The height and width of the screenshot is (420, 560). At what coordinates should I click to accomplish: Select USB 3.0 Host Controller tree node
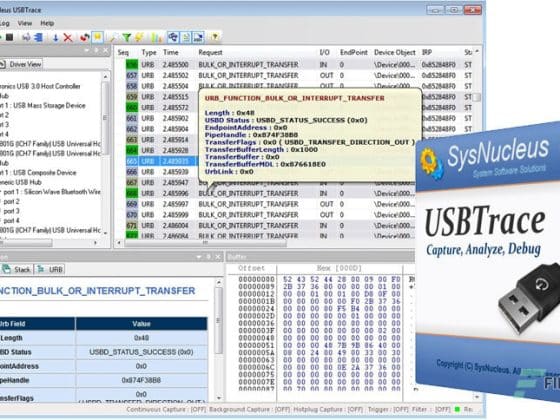pyautogui.click(x=40, y=86)
